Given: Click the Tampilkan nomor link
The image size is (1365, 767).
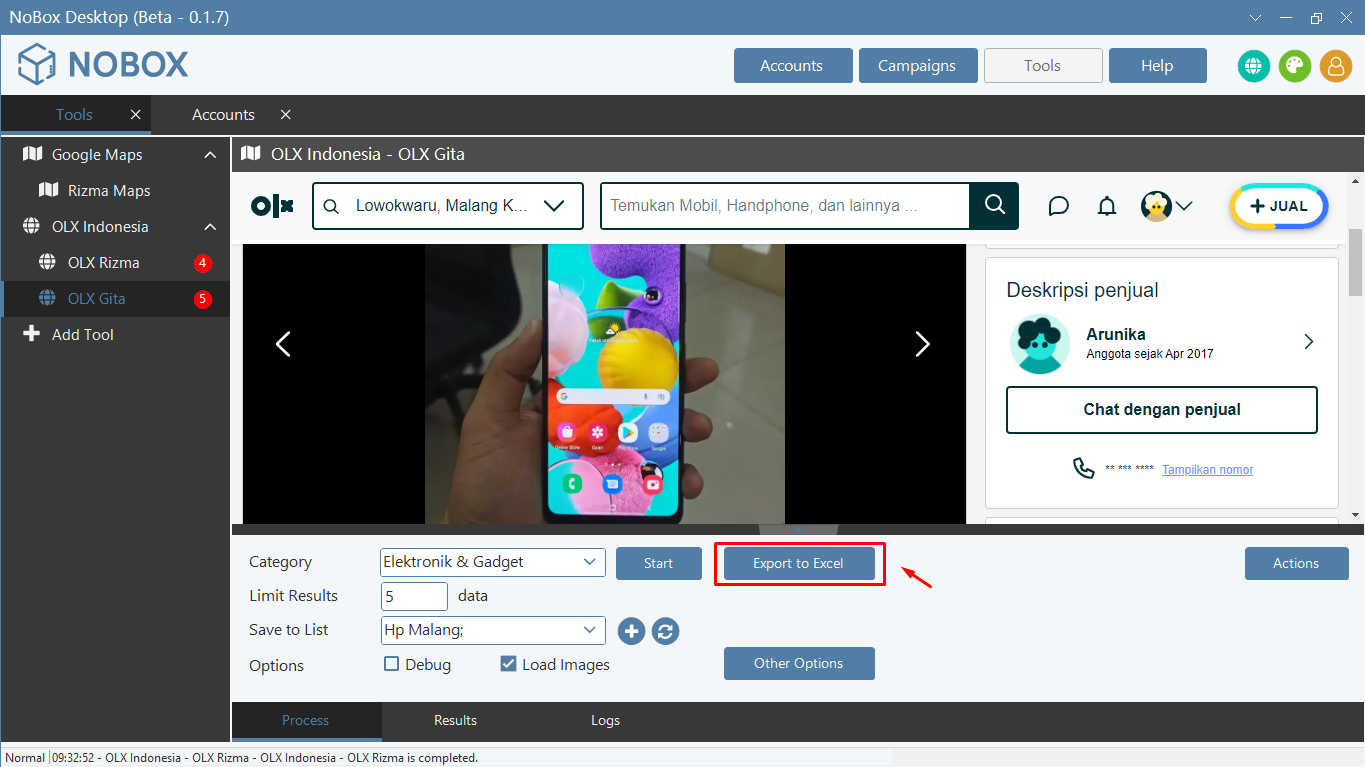Looking at the screenshot, I should pyautogui.click(x=1207, y=469).
